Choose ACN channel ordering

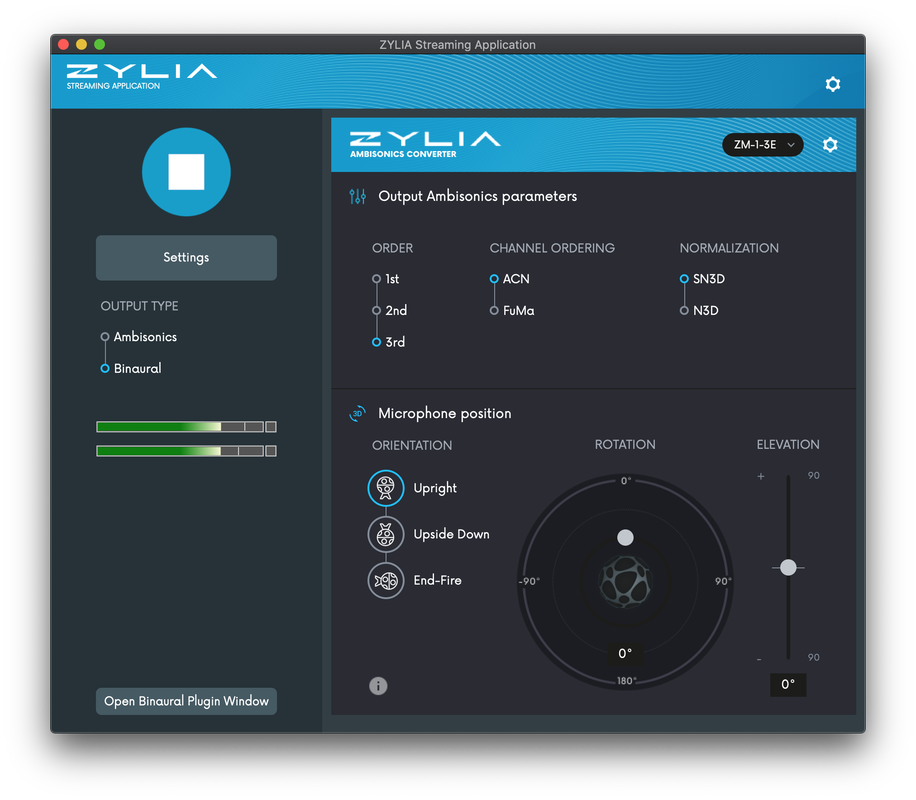[x=494, y=279]
